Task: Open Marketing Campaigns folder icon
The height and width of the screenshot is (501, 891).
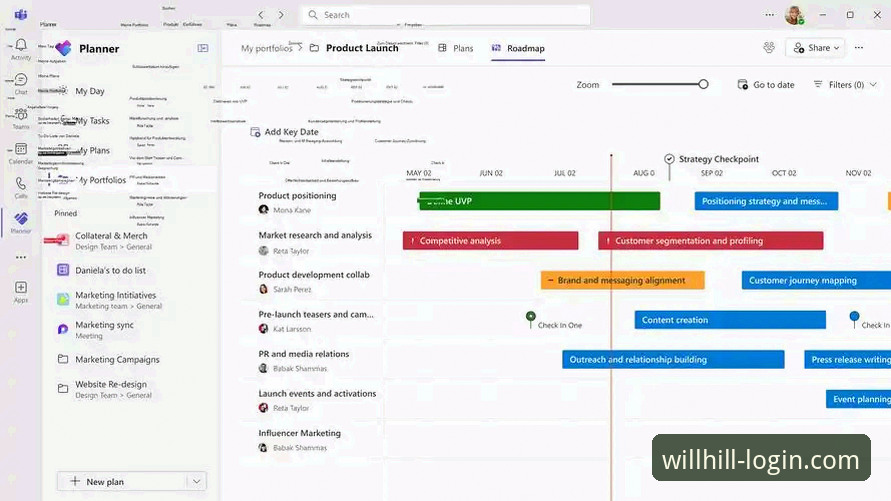Action: click(63, 359)
